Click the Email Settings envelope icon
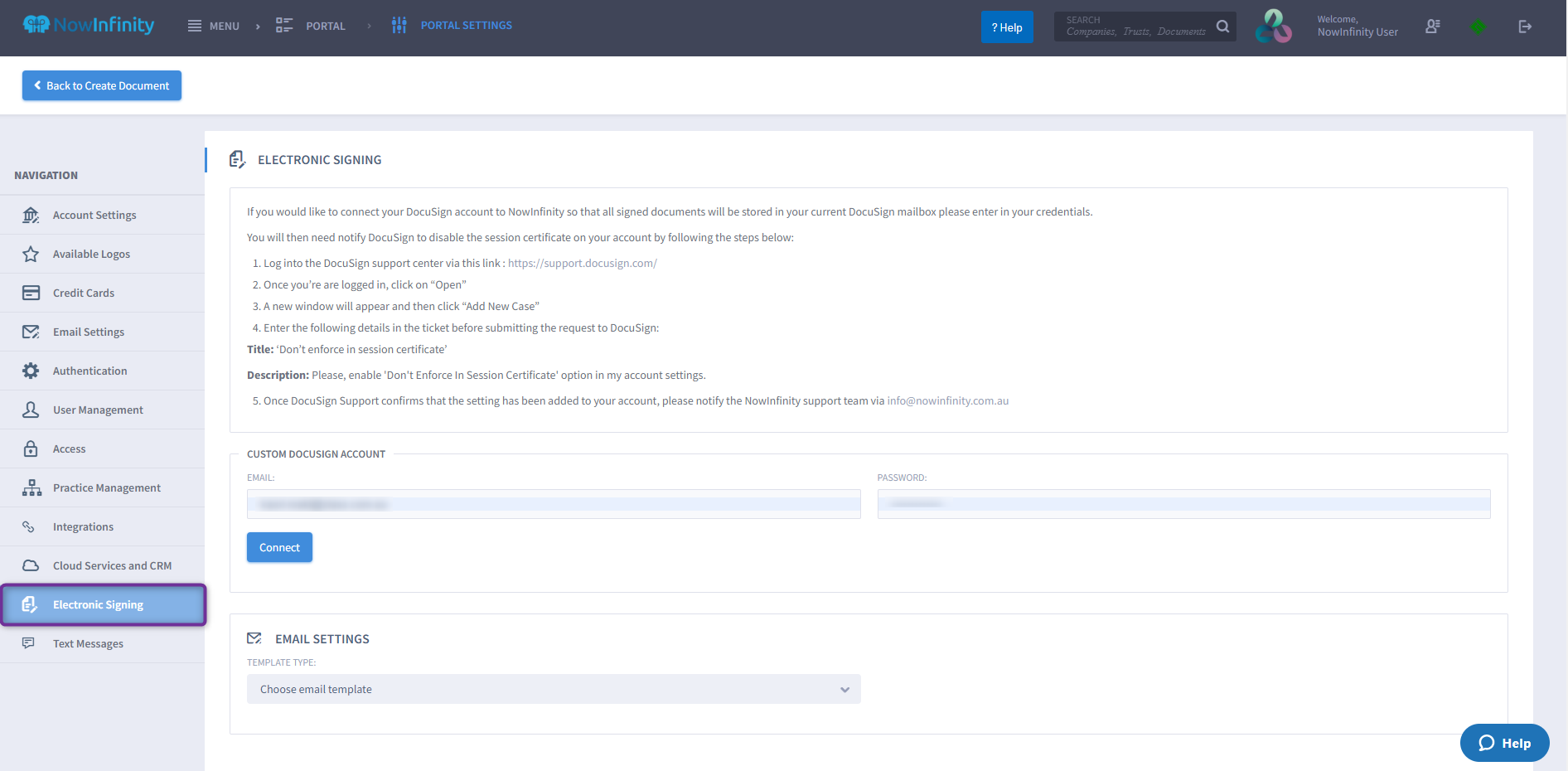 [31, 332]
